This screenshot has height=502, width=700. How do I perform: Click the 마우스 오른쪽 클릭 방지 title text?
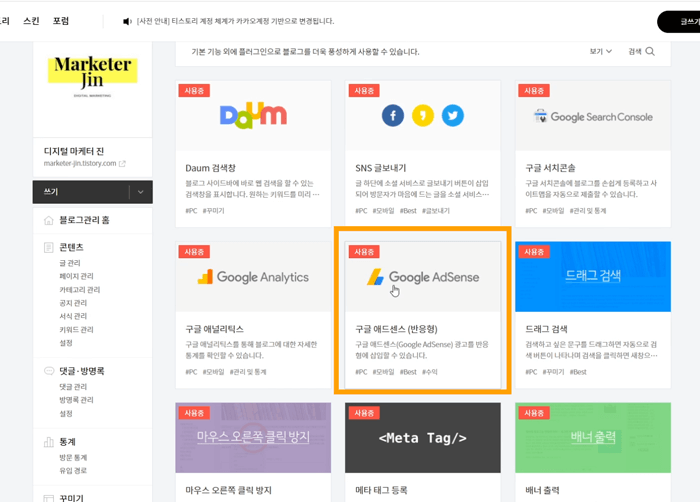pos(229,490)
